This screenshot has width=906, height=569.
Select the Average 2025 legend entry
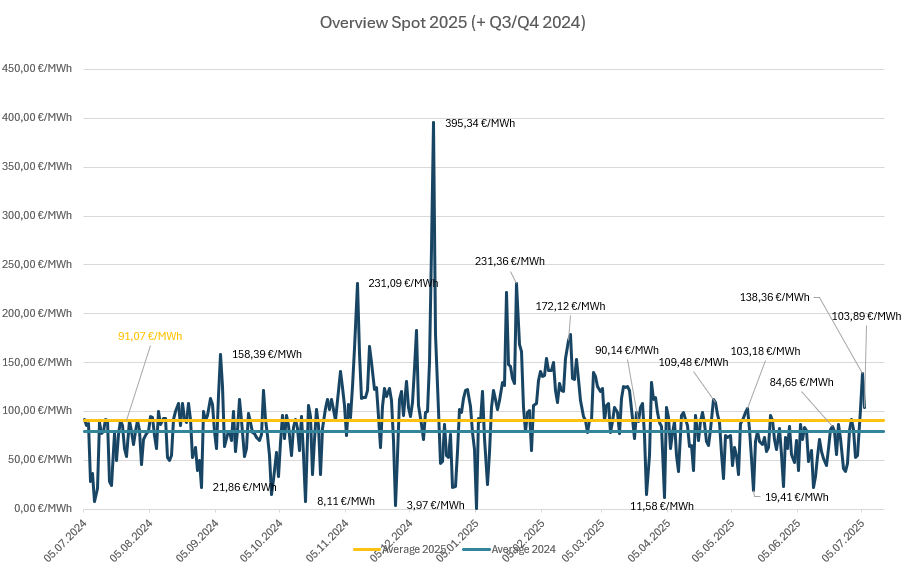(396, 550)
